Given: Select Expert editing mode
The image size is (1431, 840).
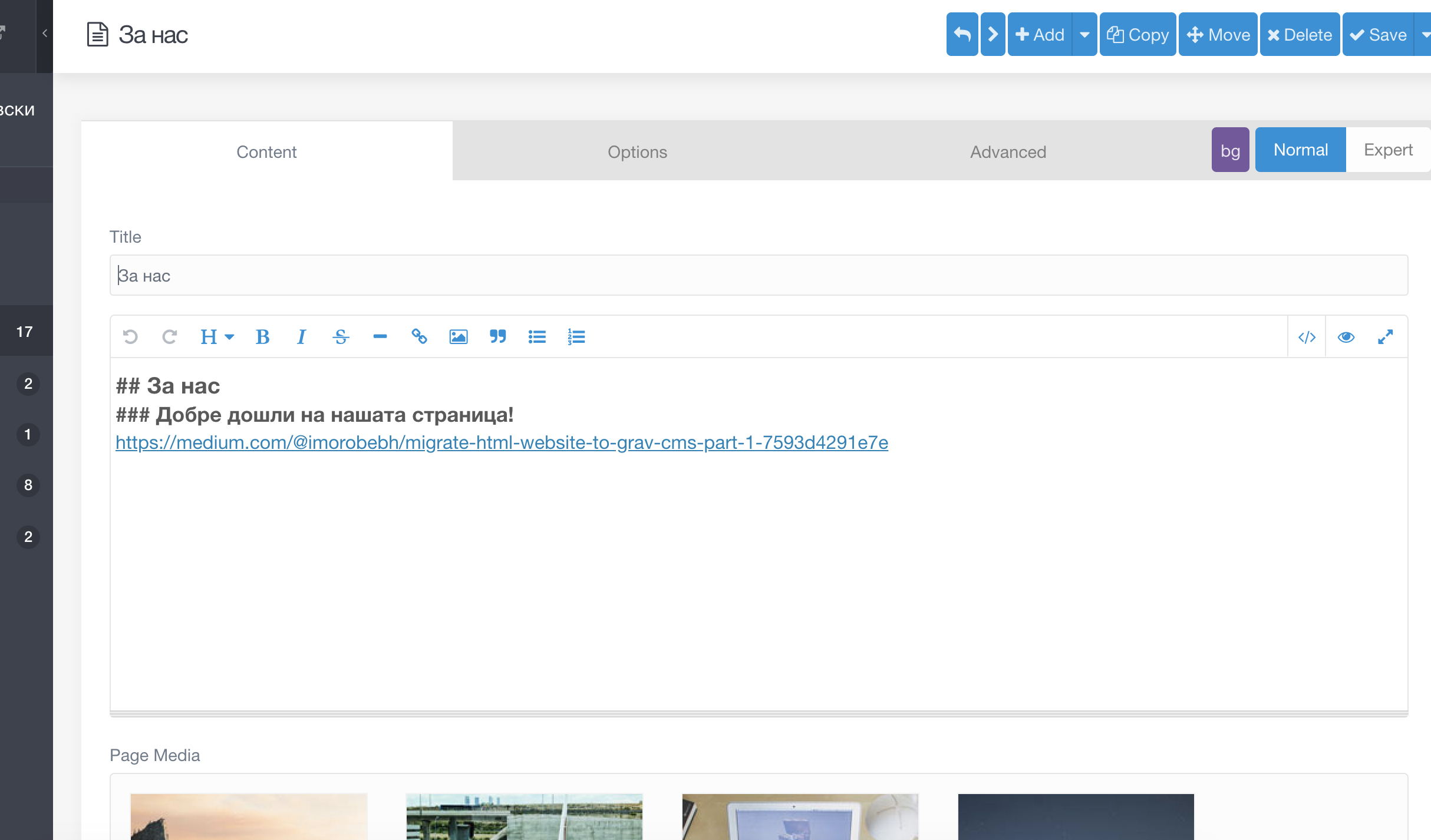Looking at the screenshot, I should (1388, 150).
